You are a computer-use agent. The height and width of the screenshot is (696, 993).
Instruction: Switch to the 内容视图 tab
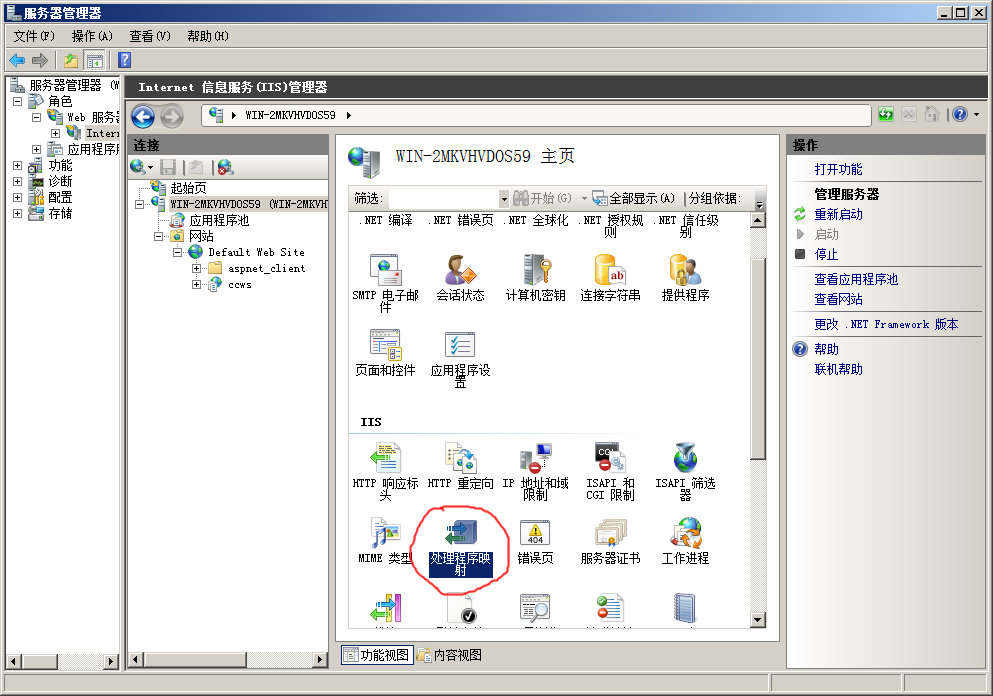point(450,655)
